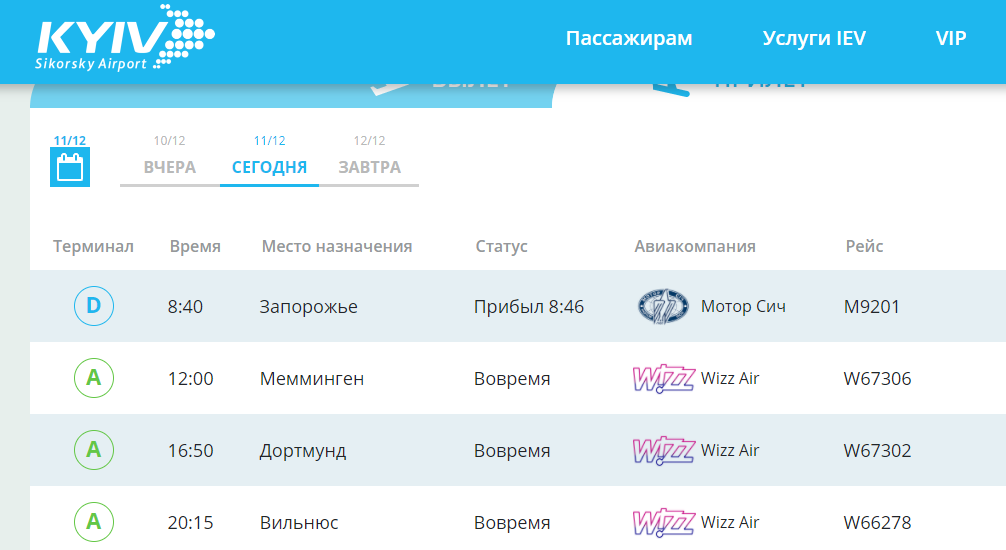Click flight number W66278
This screenshot has width=1006, height=550.
click(x=877, y=522)
